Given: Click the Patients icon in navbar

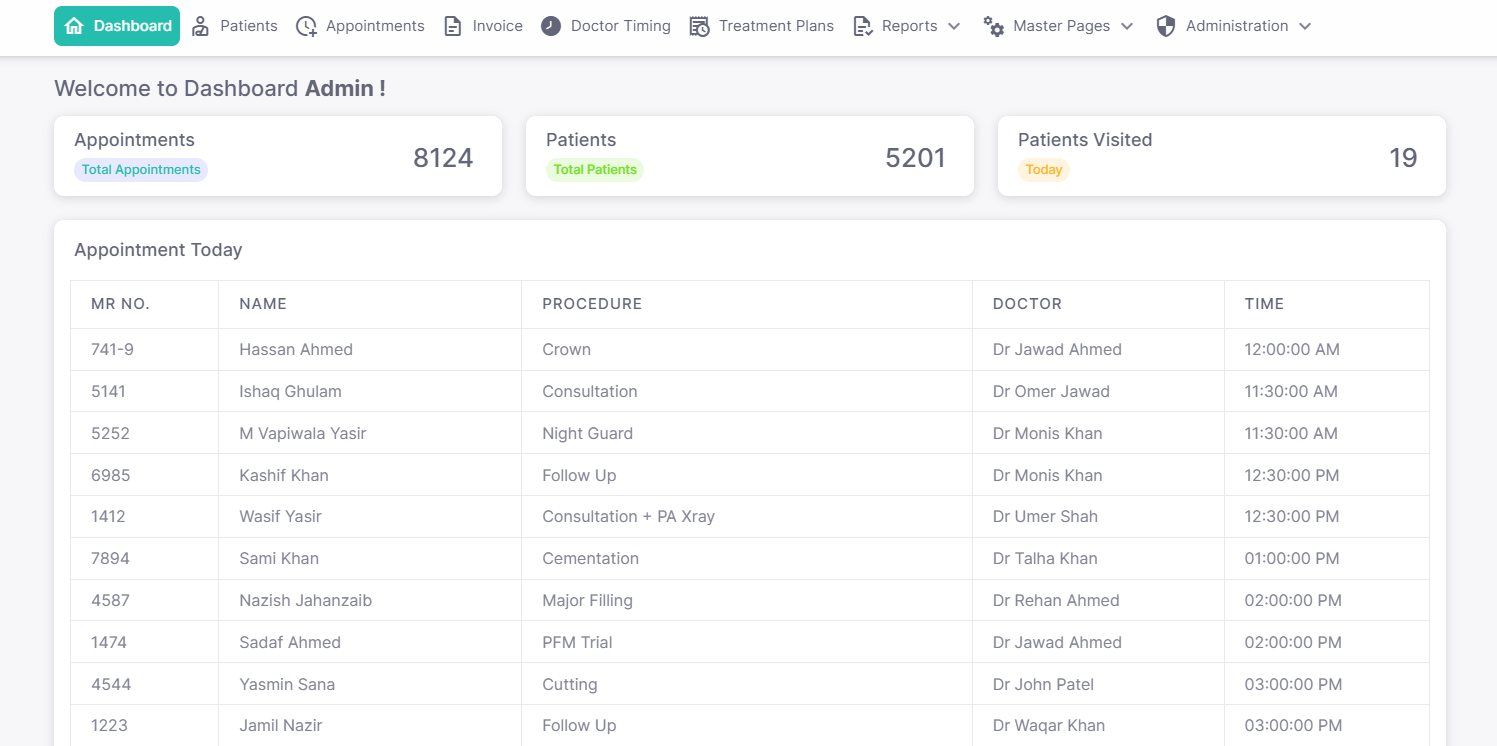Looking at the screenshot, I should coord(201,26).
